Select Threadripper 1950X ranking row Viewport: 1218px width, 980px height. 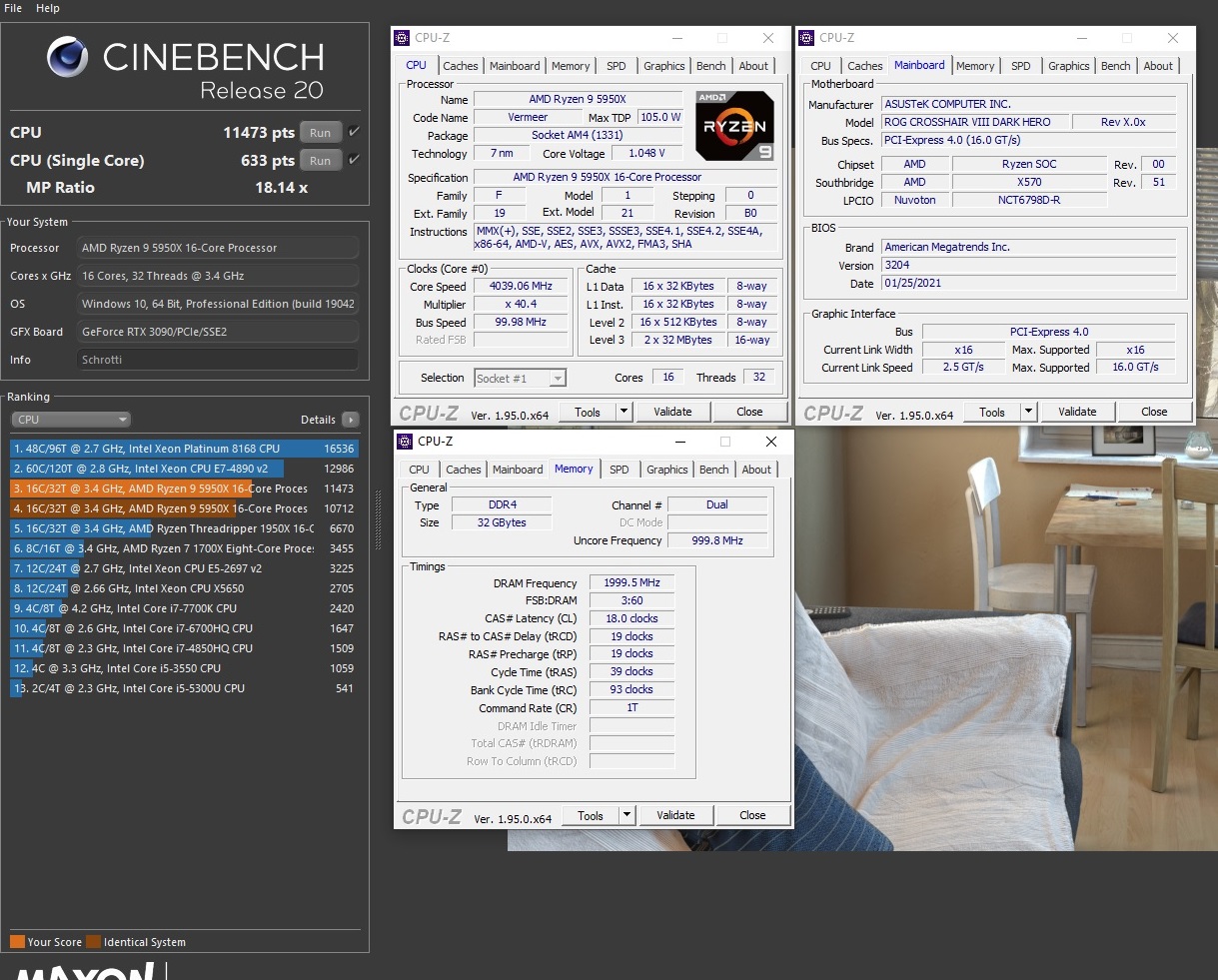[184, 528]
